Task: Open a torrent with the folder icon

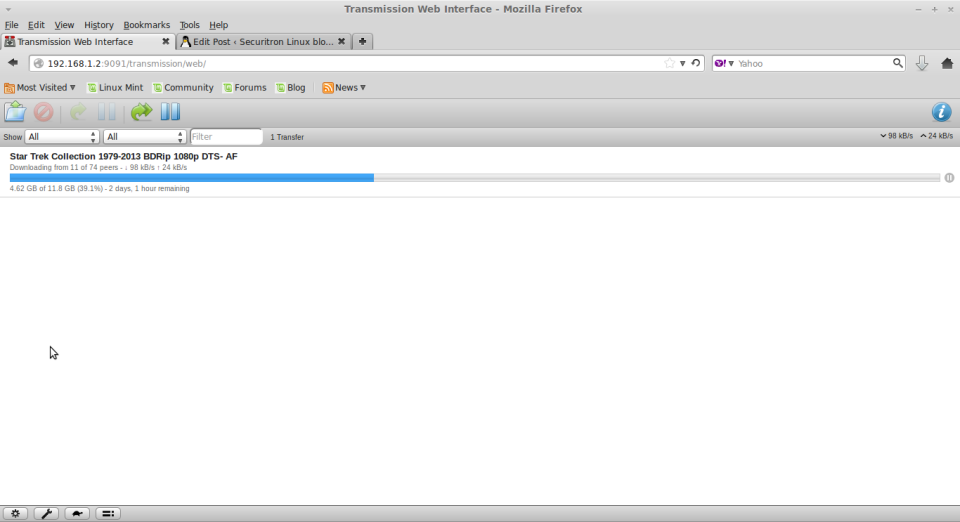Action: 15,112
